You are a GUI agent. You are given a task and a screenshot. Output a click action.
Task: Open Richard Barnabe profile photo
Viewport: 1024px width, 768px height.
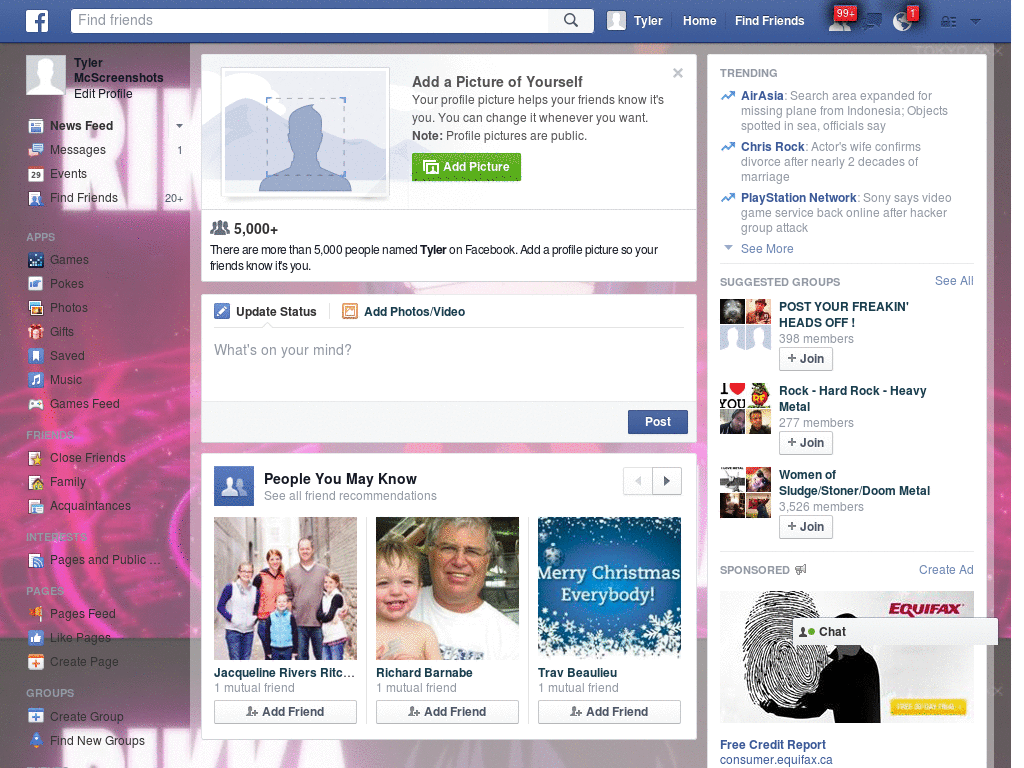click(x=447, y=588)
